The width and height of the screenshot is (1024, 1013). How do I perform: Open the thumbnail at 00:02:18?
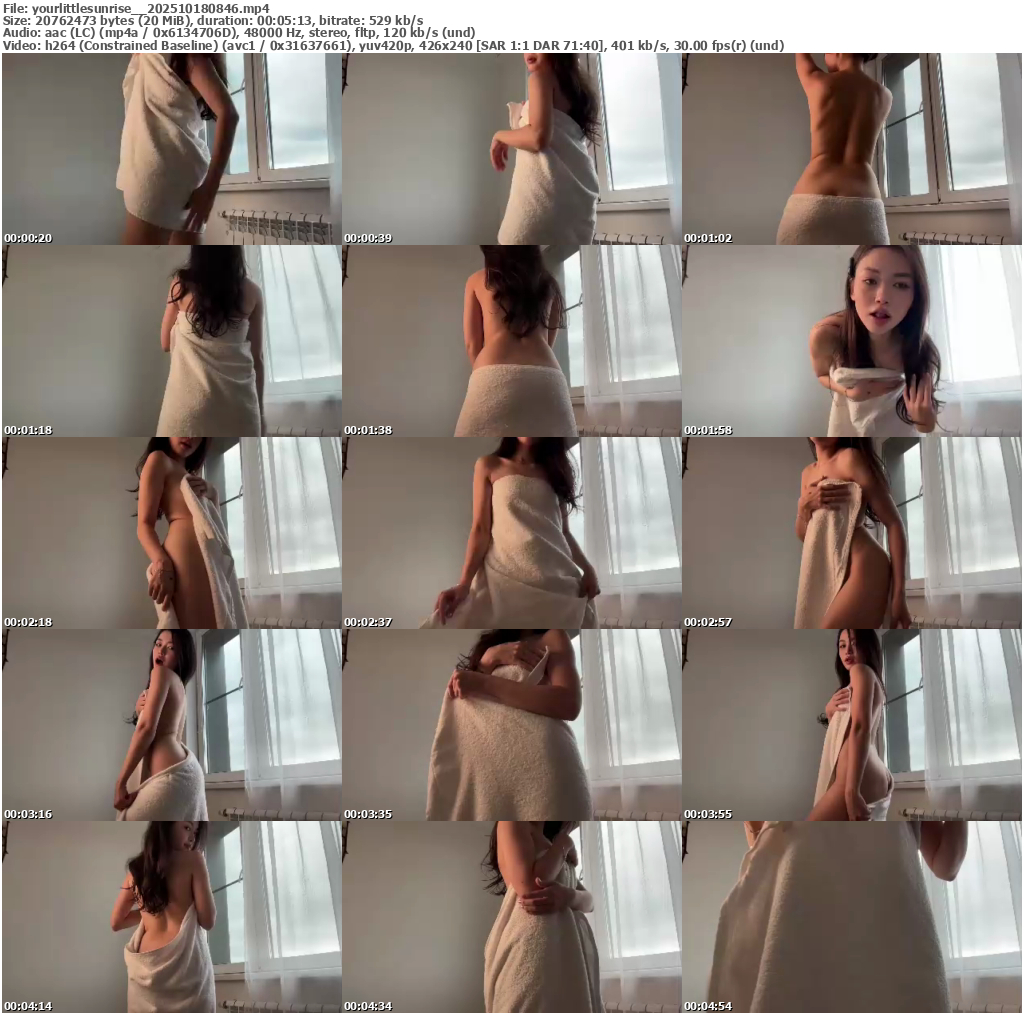pos(171,533)
